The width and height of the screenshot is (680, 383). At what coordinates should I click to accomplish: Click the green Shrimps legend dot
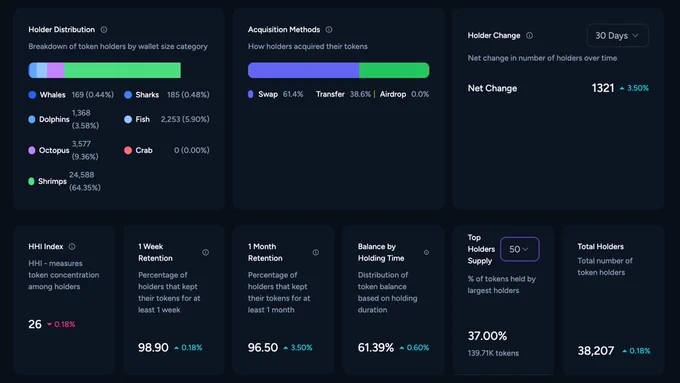pyautogui.click(x=31, y=181)
